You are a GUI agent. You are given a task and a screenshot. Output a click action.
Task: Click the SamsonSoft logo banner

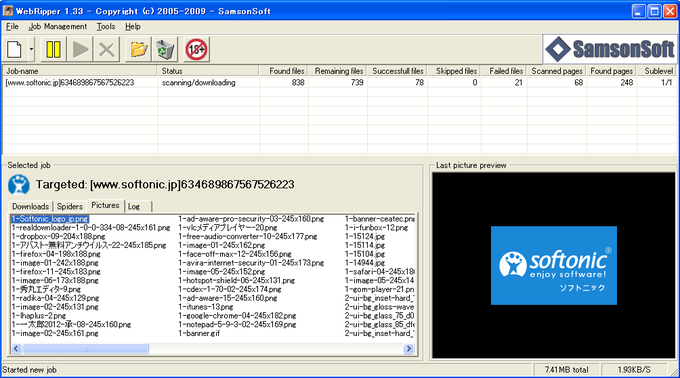coord(610,49)
